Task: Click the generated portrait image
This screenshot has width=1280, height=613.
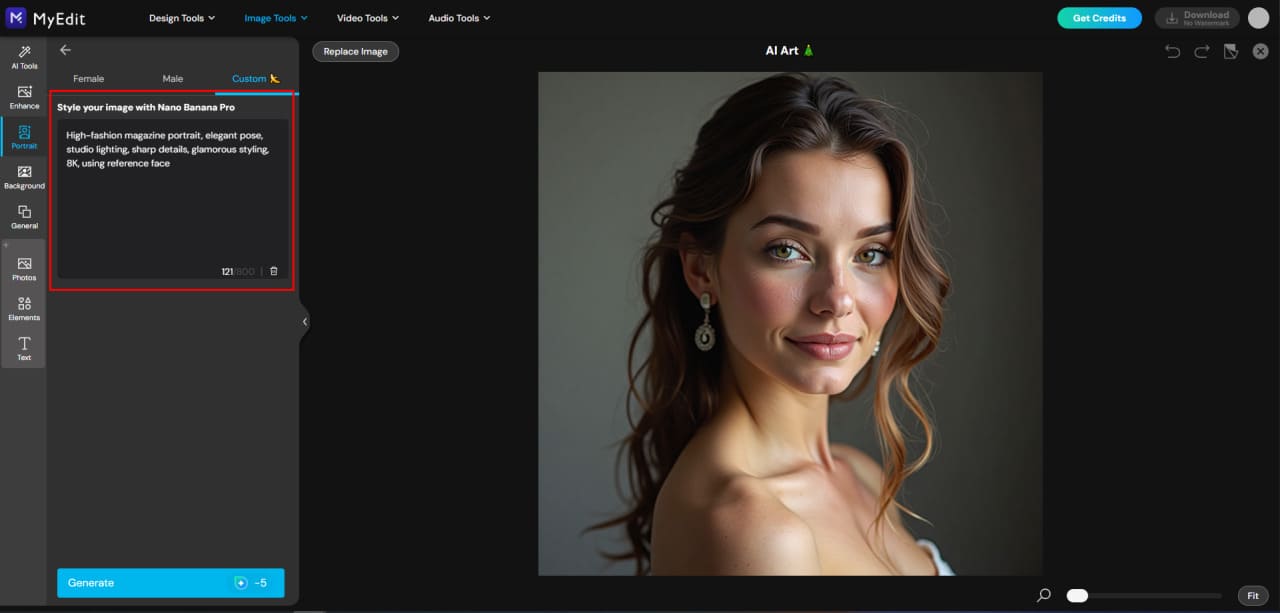Action: (790, 323)
